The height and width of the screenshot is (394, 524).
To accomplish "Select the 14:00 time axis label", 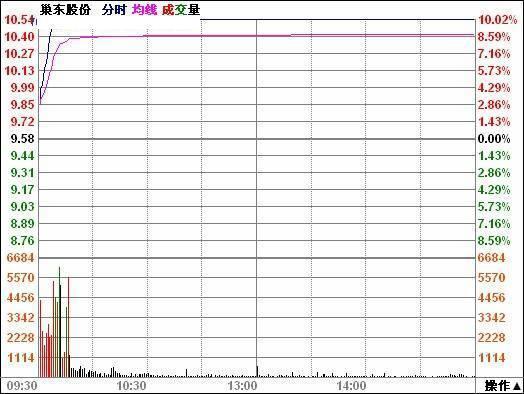I will [x=351, y=386].
